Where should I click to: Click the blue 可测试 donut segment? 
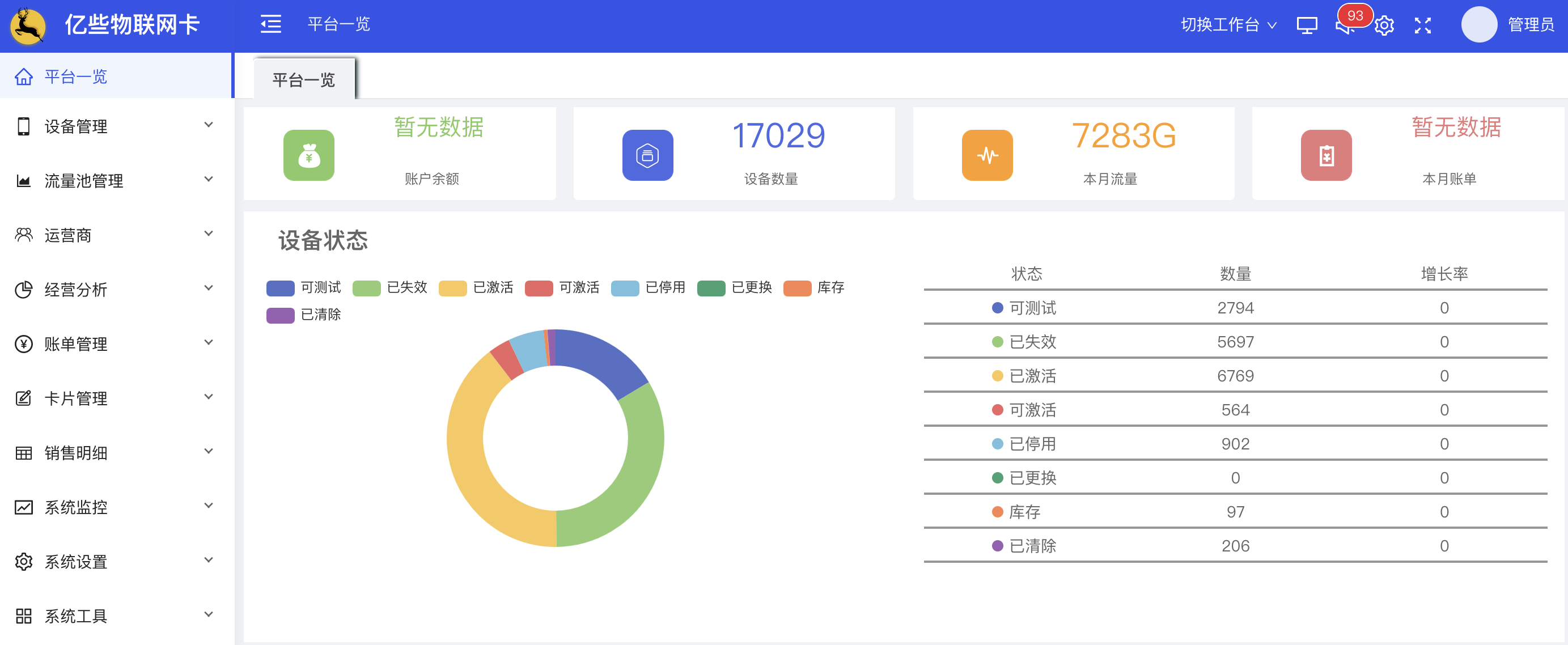(x=600, y=360)
